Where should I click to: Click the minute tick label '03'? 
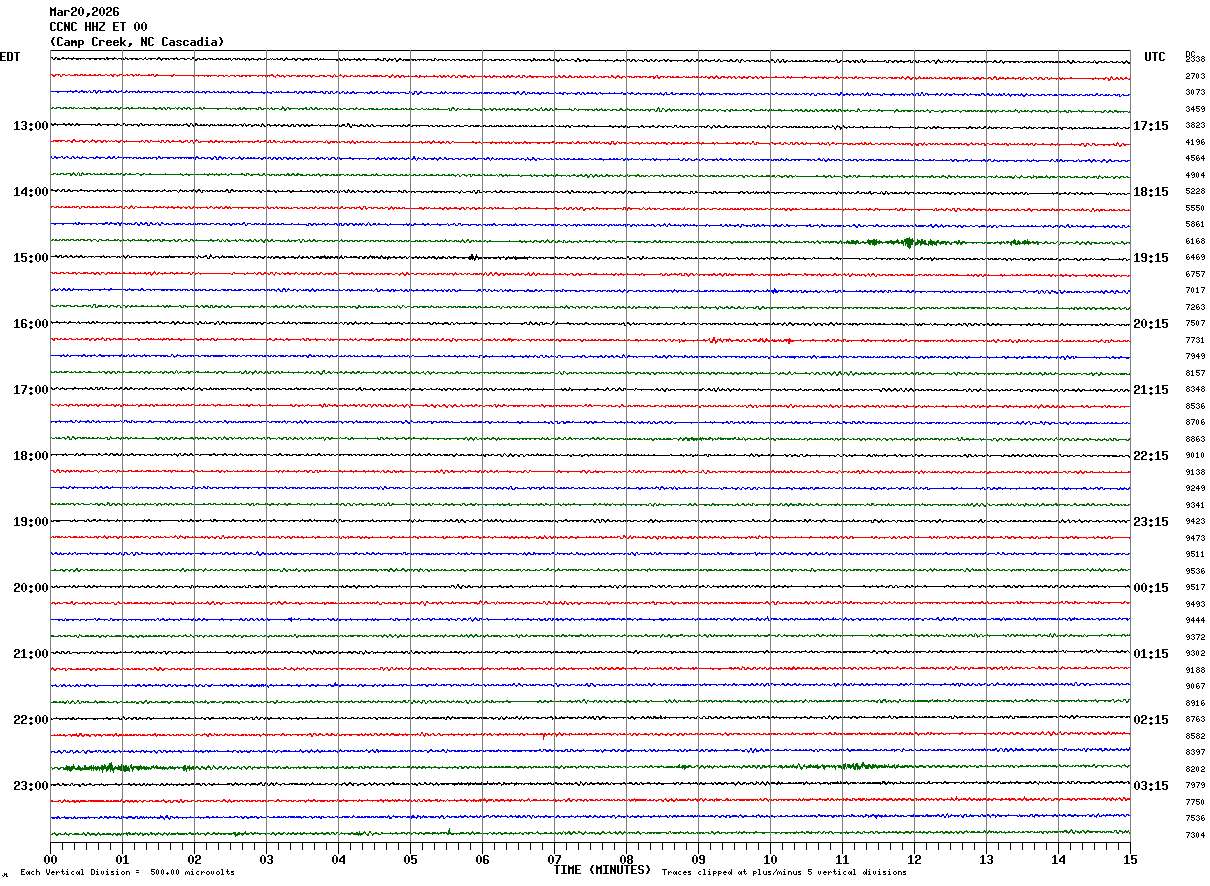click(267, 859)
